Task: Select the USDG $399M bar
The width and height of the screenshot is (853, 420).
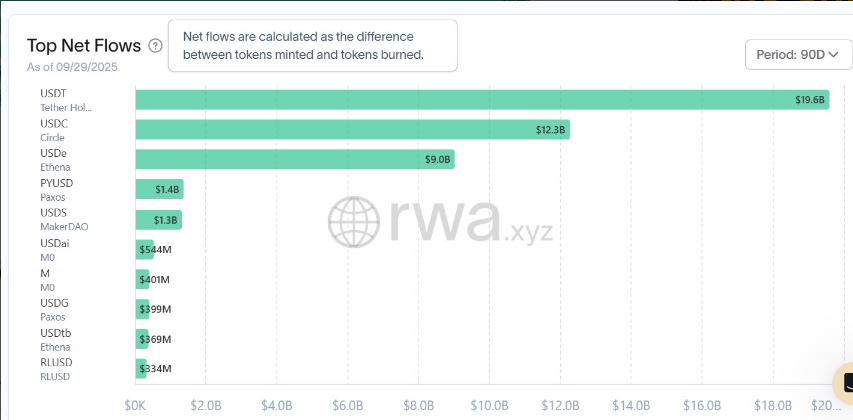Action: pyautogui.click(x=142, y=309)
